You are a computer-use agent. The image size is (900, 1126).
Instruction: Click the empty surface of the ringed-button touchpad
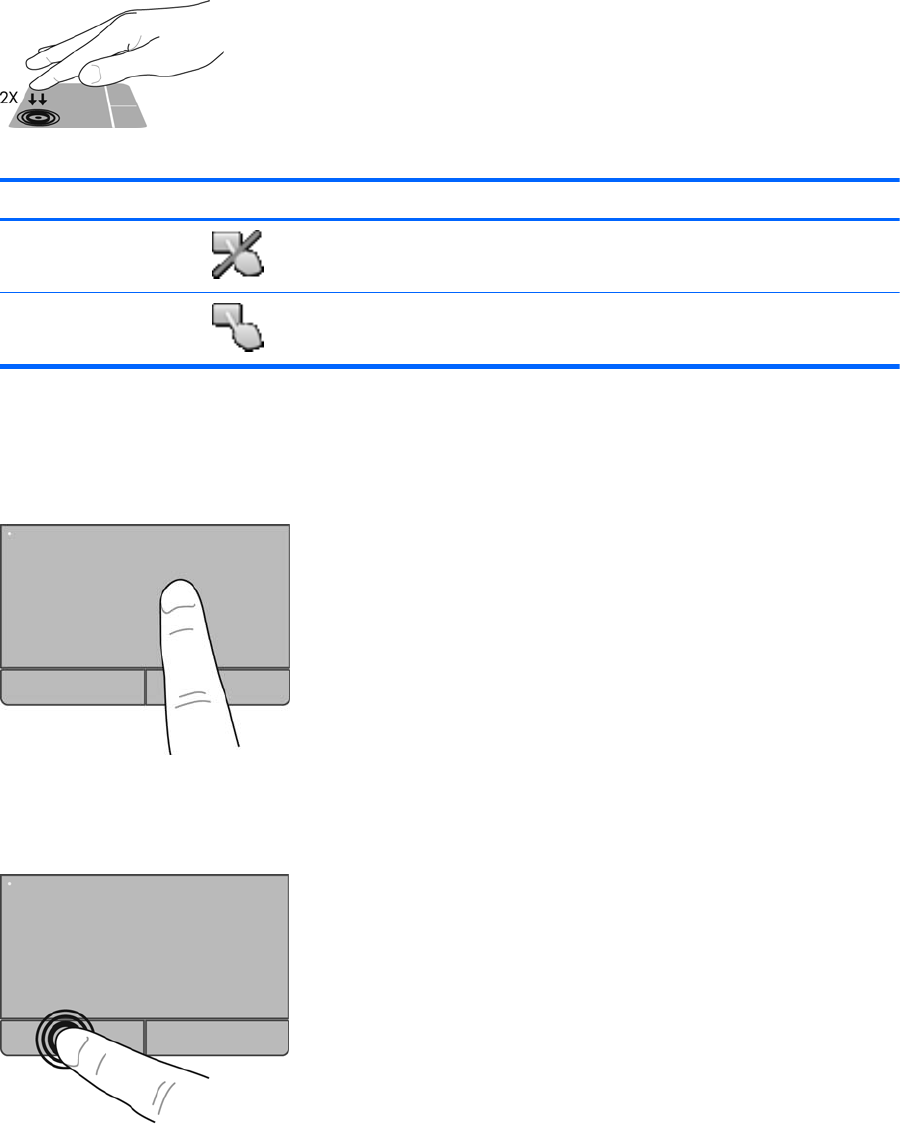(x=144, y=946)
